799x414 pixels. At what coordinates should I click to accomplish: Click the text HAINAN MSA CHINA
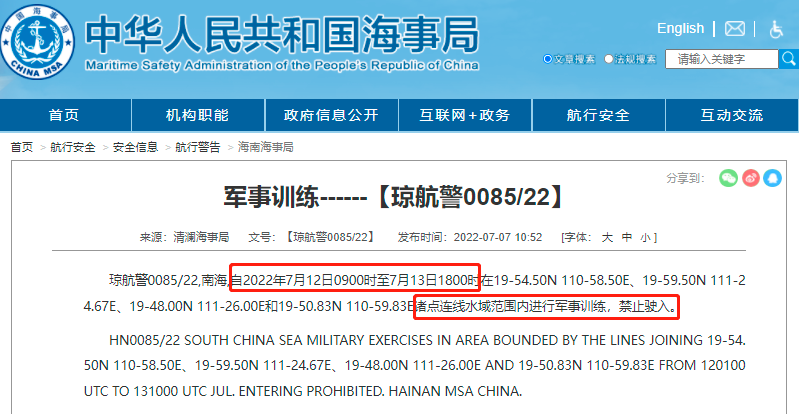click(x=455, y=392)
